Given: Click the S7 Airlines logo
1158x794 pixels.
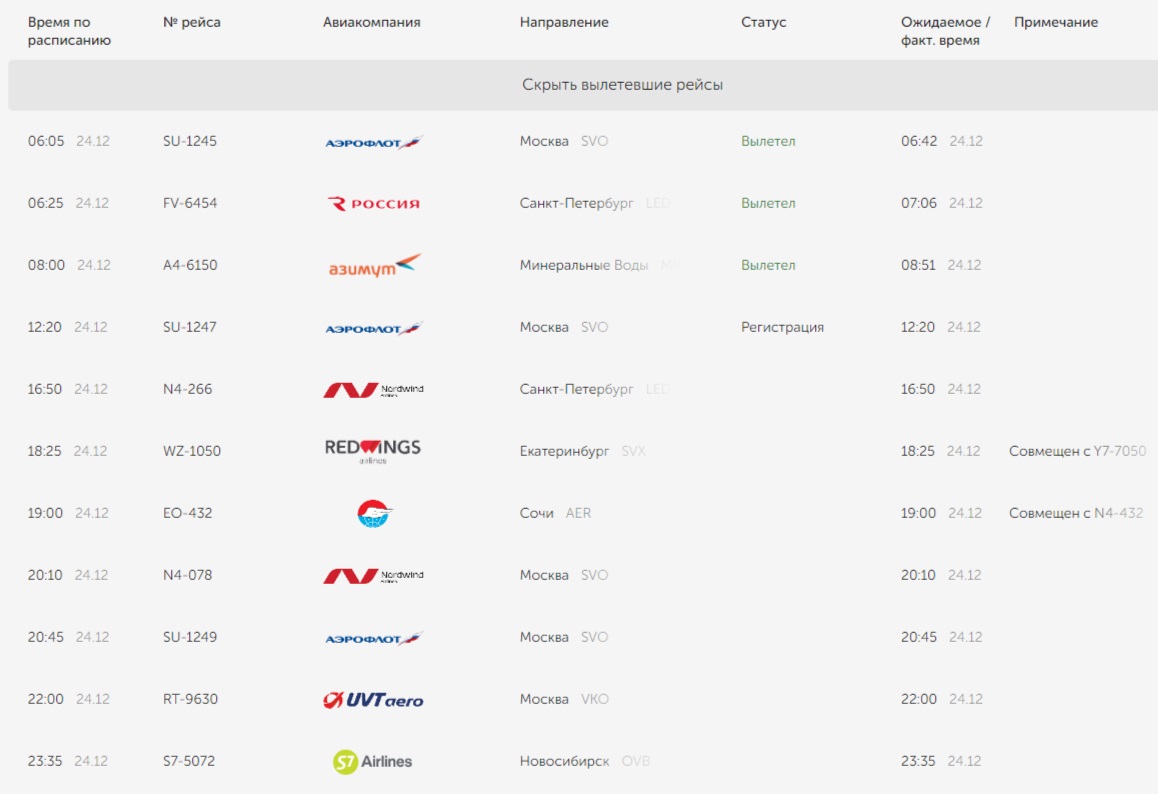Looking at the screenshot, I should click(x=373, y=762).
